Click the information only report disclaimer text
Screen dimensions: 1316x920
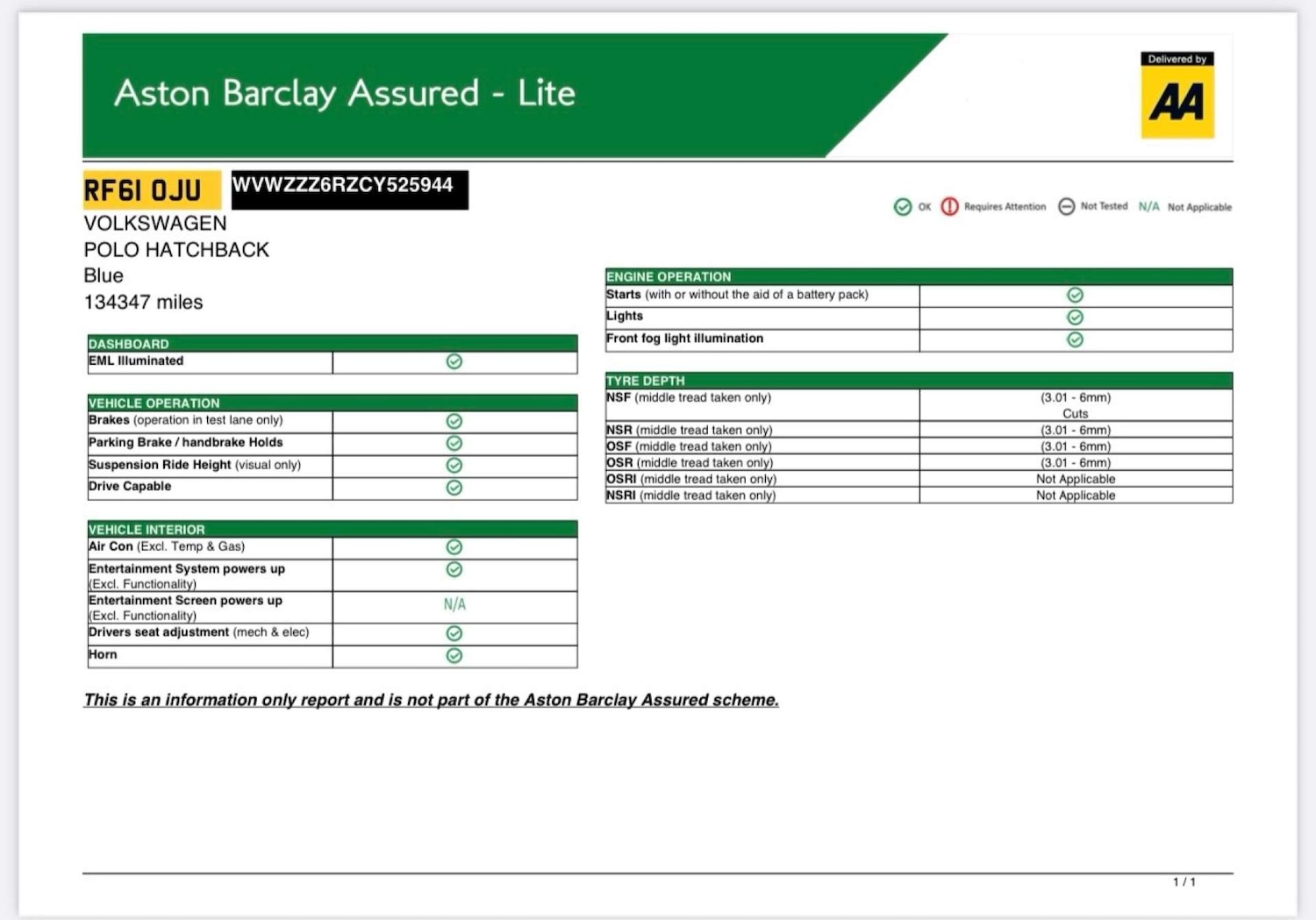(431, 700)
